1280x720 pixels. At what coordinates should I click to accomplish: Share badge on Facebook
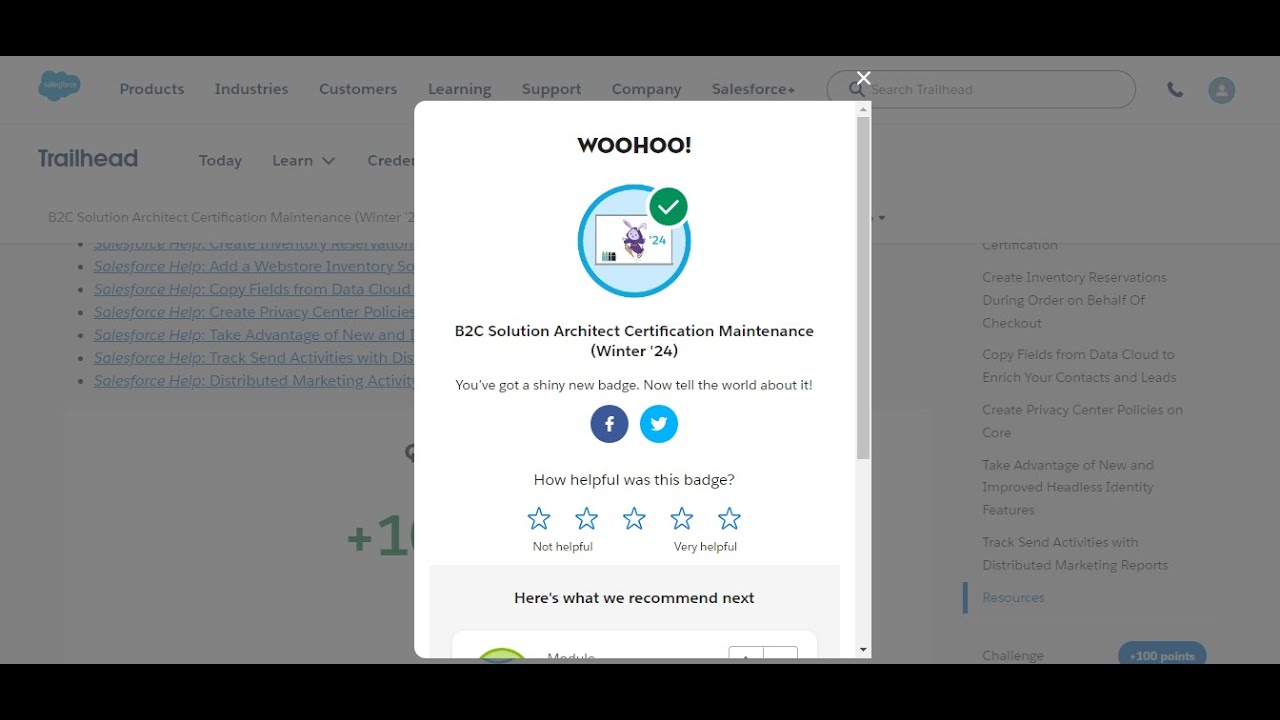click(609, 424)
